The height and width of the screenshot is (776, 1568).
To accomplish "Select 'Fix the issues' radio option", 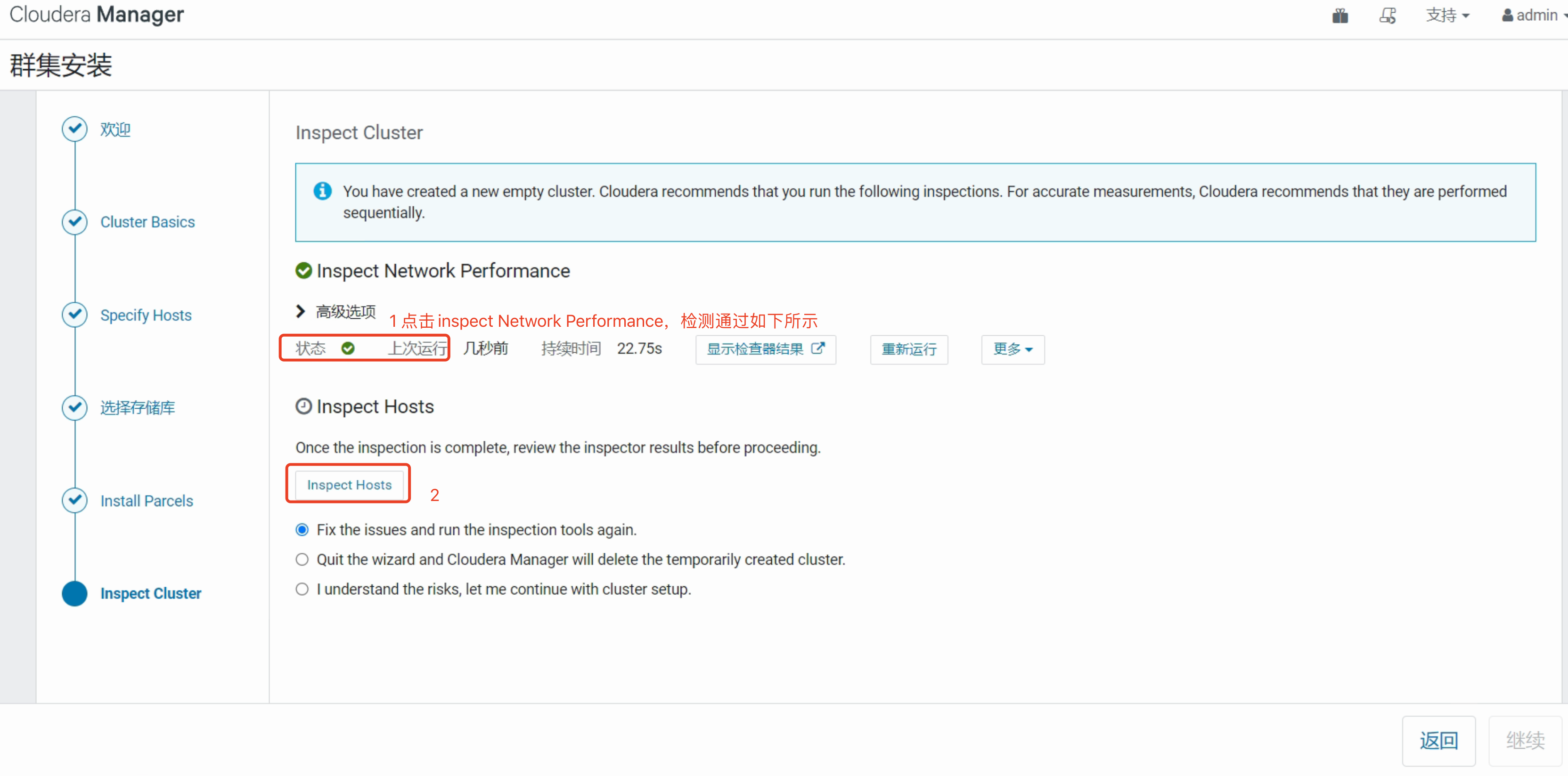I will click(x=302, y=530).
